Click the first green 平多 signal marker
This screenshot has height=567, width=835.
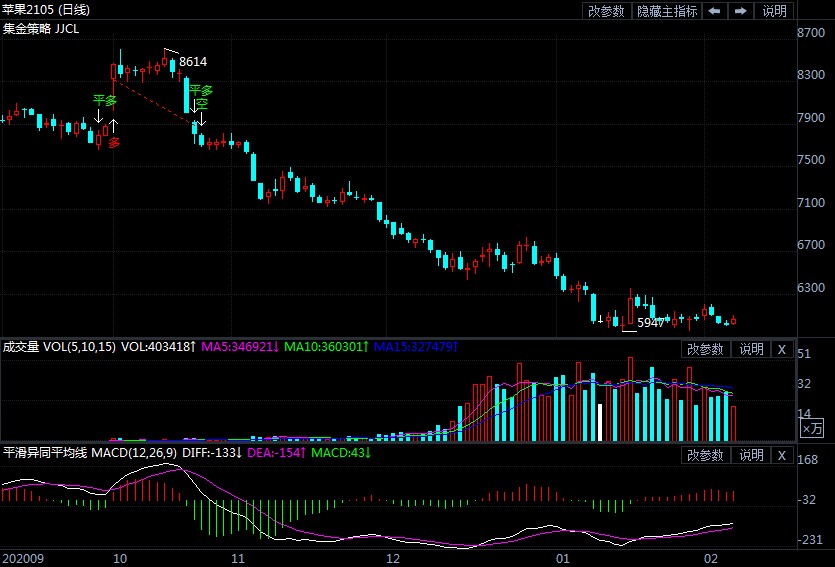105,100
